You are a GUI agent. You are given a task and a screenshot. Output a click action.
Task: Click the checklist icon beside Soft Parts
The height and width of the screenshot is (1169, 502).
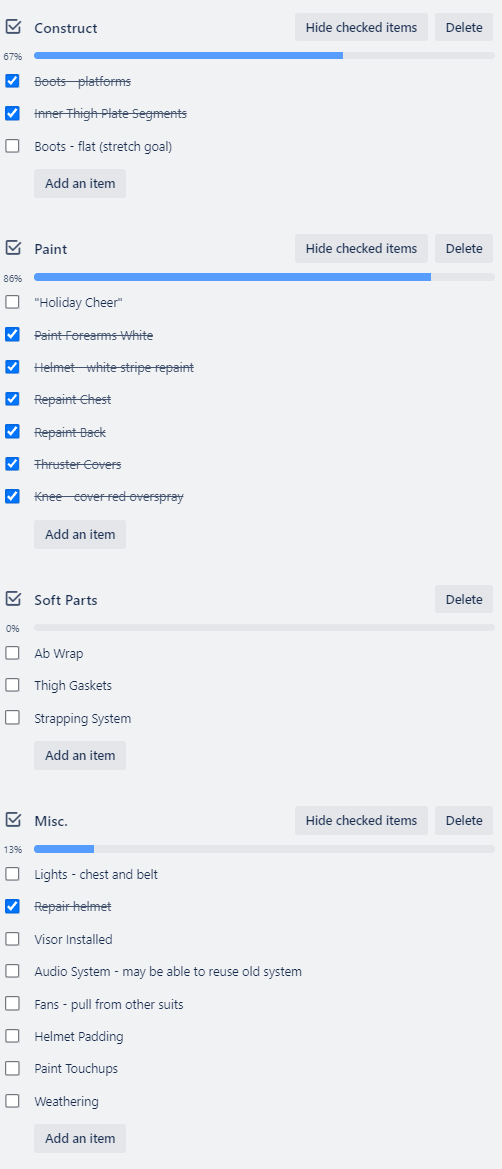point(13,599)
